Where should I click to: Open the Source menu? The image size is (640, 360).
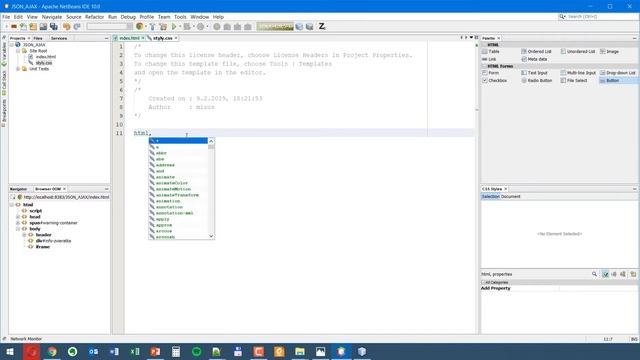tap(73, 17)
